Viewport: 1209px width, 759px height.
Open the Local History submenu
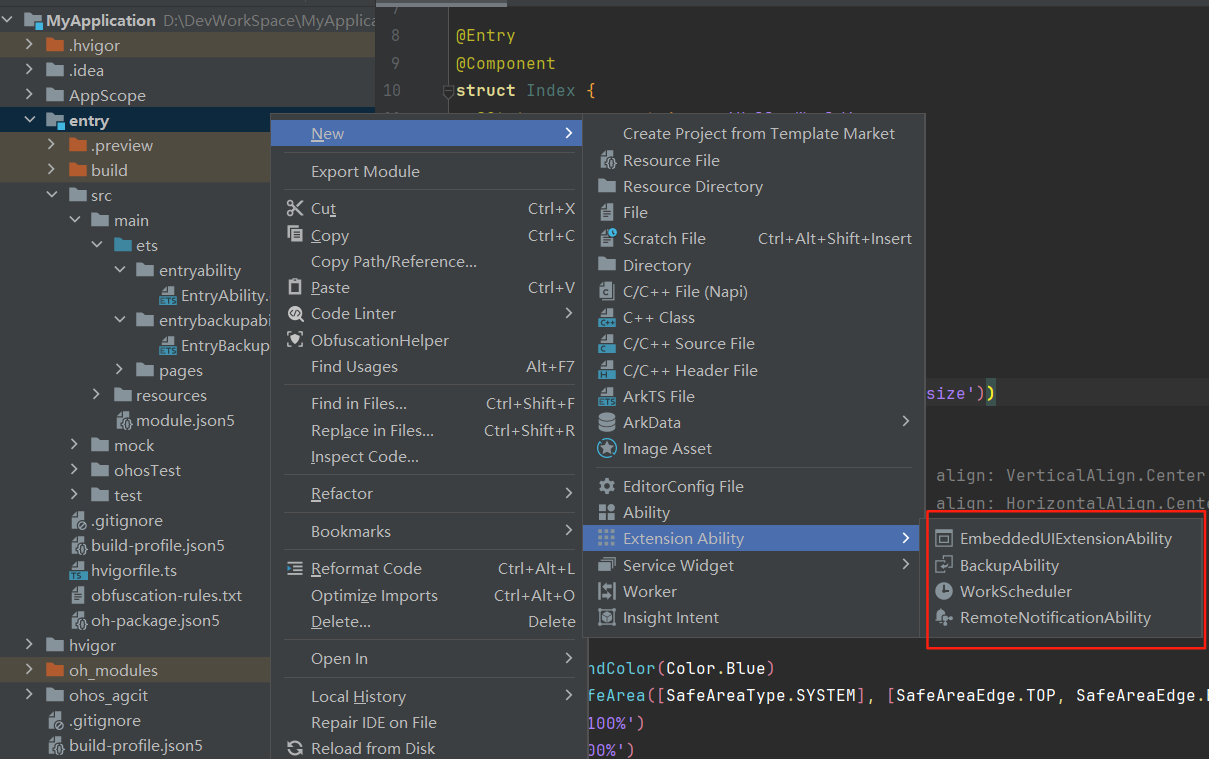coord(427,696)
